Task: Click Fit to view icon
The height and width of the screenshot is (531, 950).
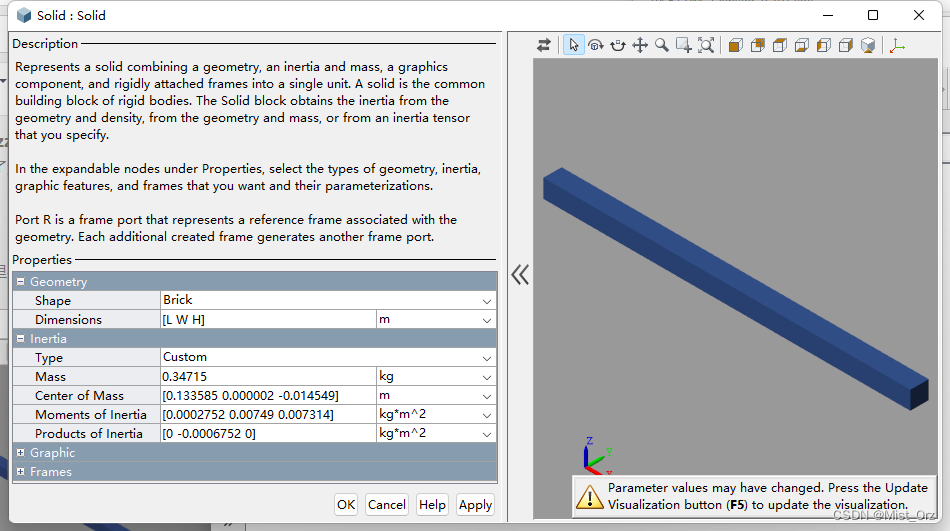Action: [x=706, y=45]
